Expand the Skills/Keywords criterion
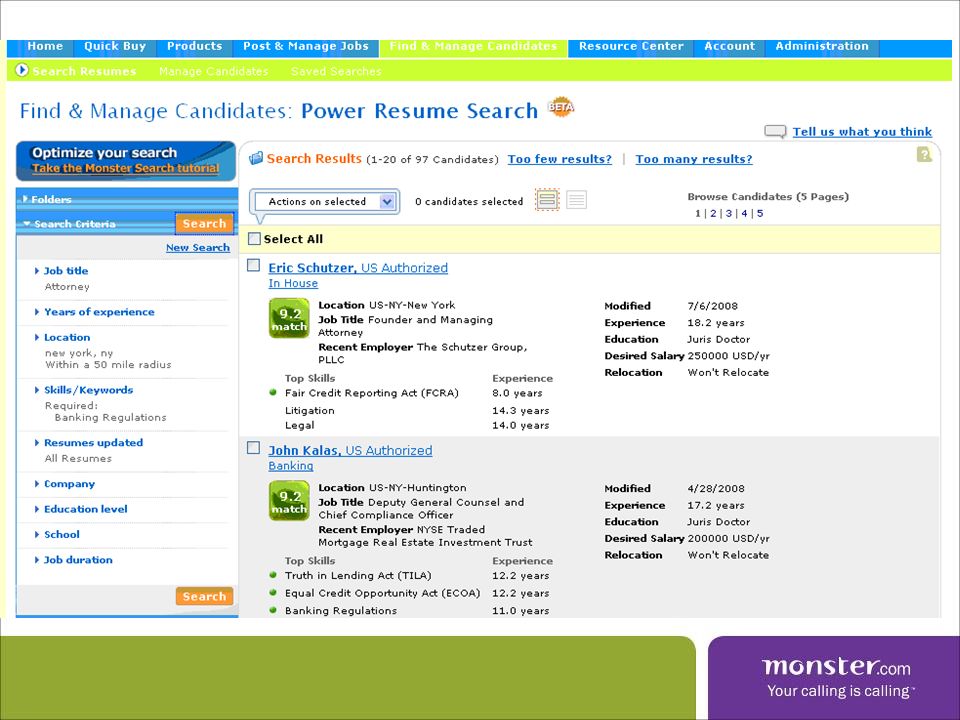The height and width of the screenshot is (720, 960). tap(88, 390)
